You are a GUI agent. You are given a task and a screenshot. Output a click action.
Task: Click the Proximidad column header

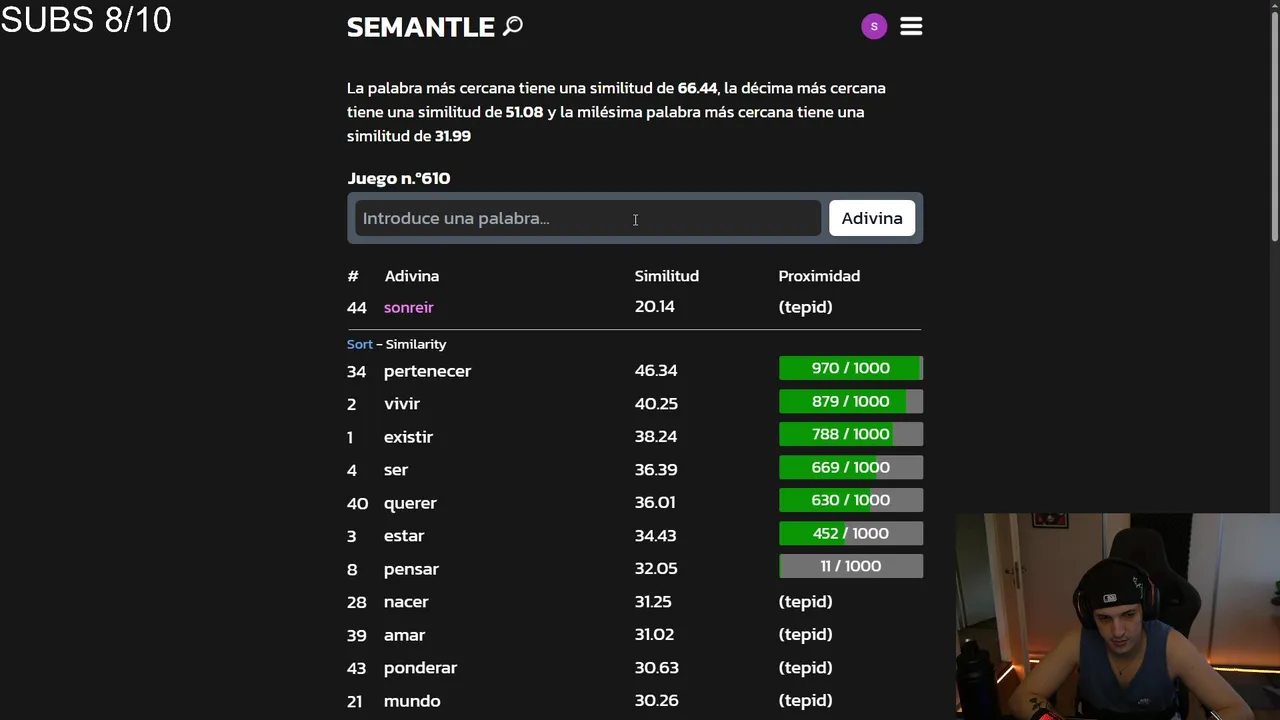(x=819, y=276)
